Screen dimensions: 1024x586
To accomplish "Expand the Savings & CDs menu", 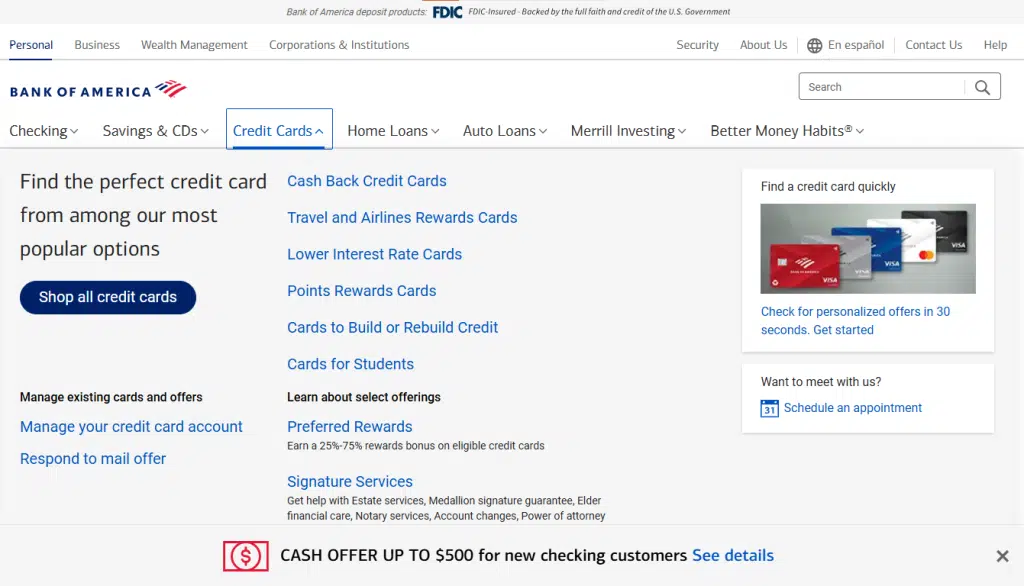I will click(155, 131).
